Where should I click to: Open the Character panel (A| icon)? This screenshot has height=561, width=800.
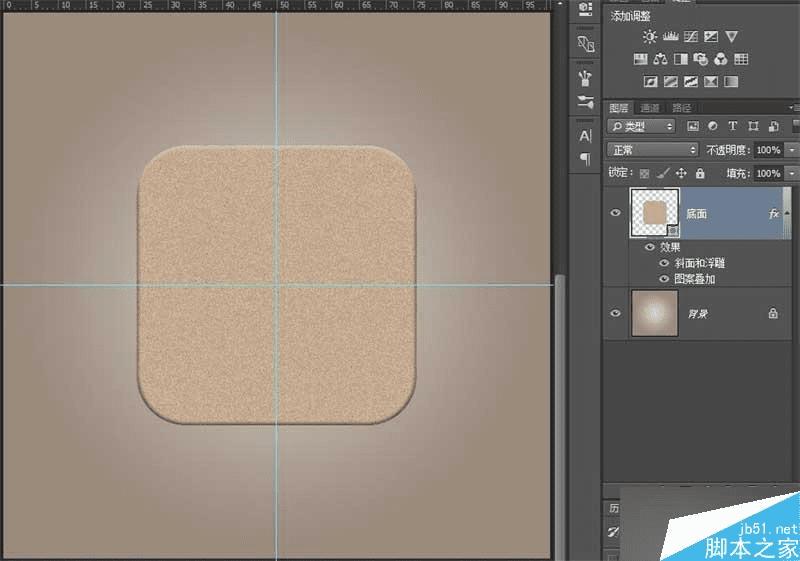586,136
